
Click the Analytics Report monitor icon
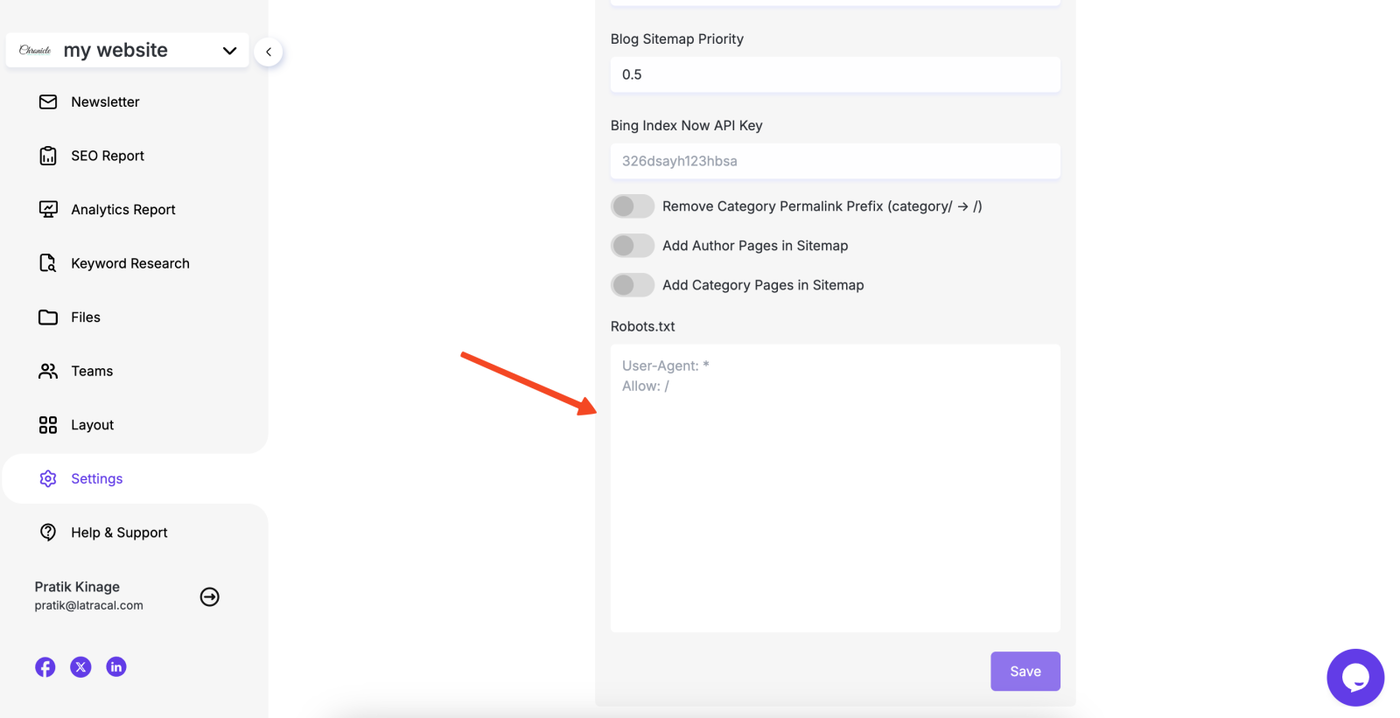click(x=48, y=209)
